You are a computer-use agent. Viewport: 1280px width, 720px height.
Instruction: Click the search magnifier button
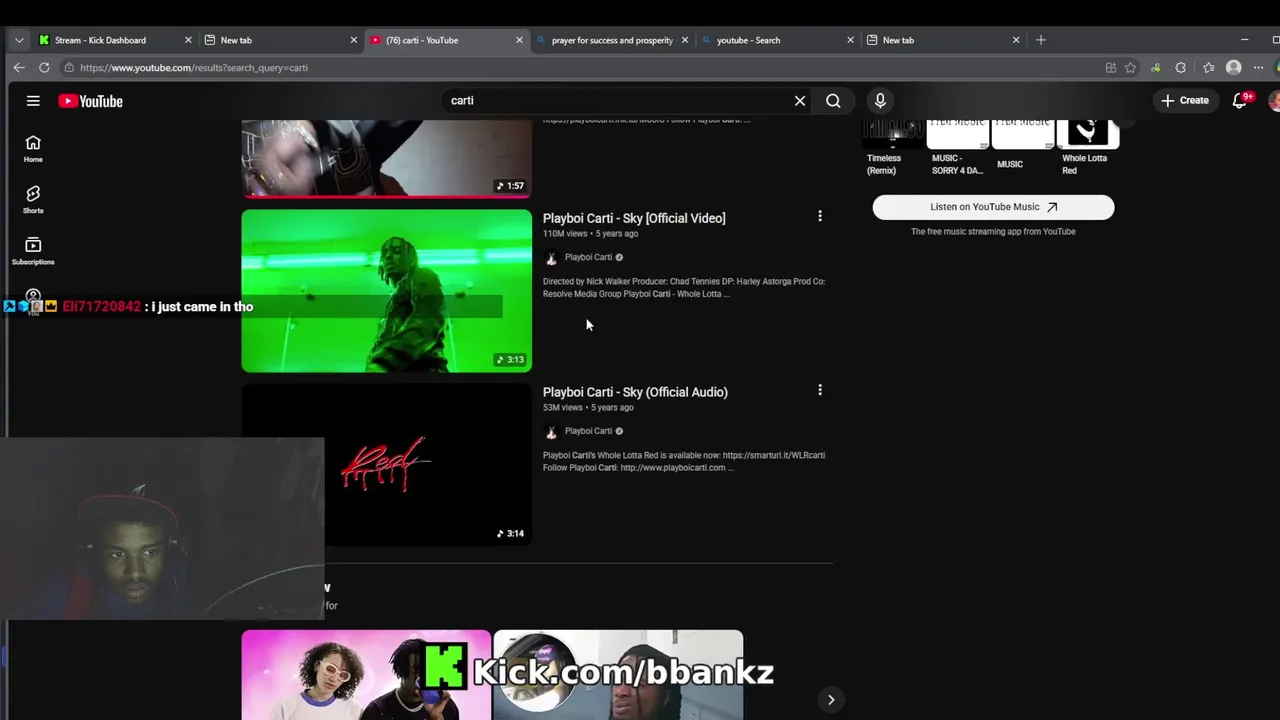coord(833,101)
